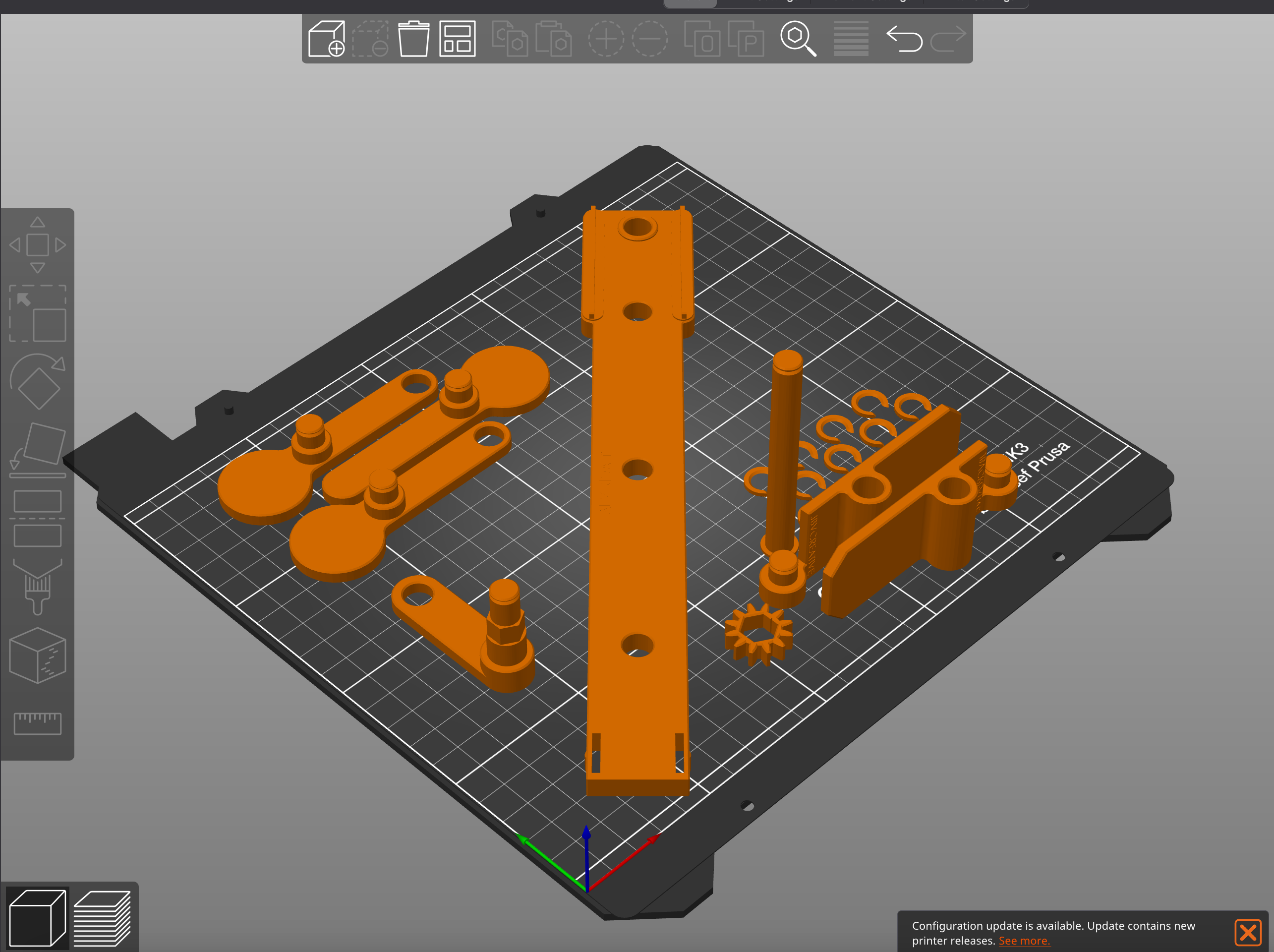Select the Move tool in left toolbar
The height and width of the screenshot is (952, 1274).
[38, 245]
